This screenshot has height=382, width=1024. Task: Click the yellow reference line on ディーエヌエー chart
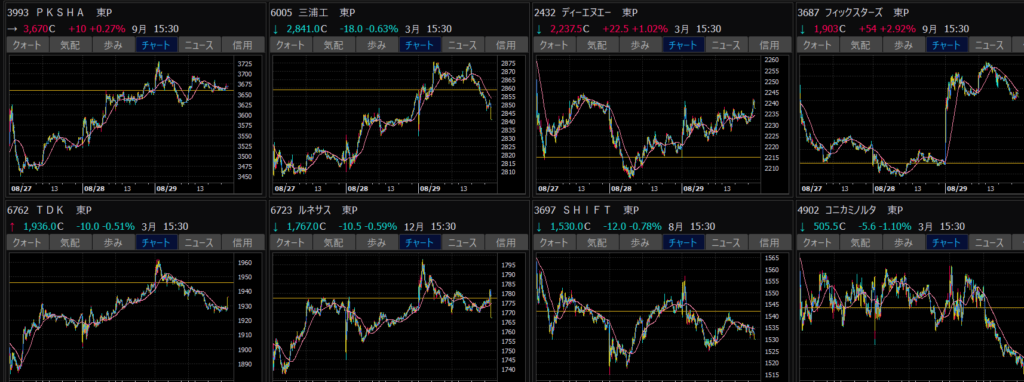tap(647, 157)
